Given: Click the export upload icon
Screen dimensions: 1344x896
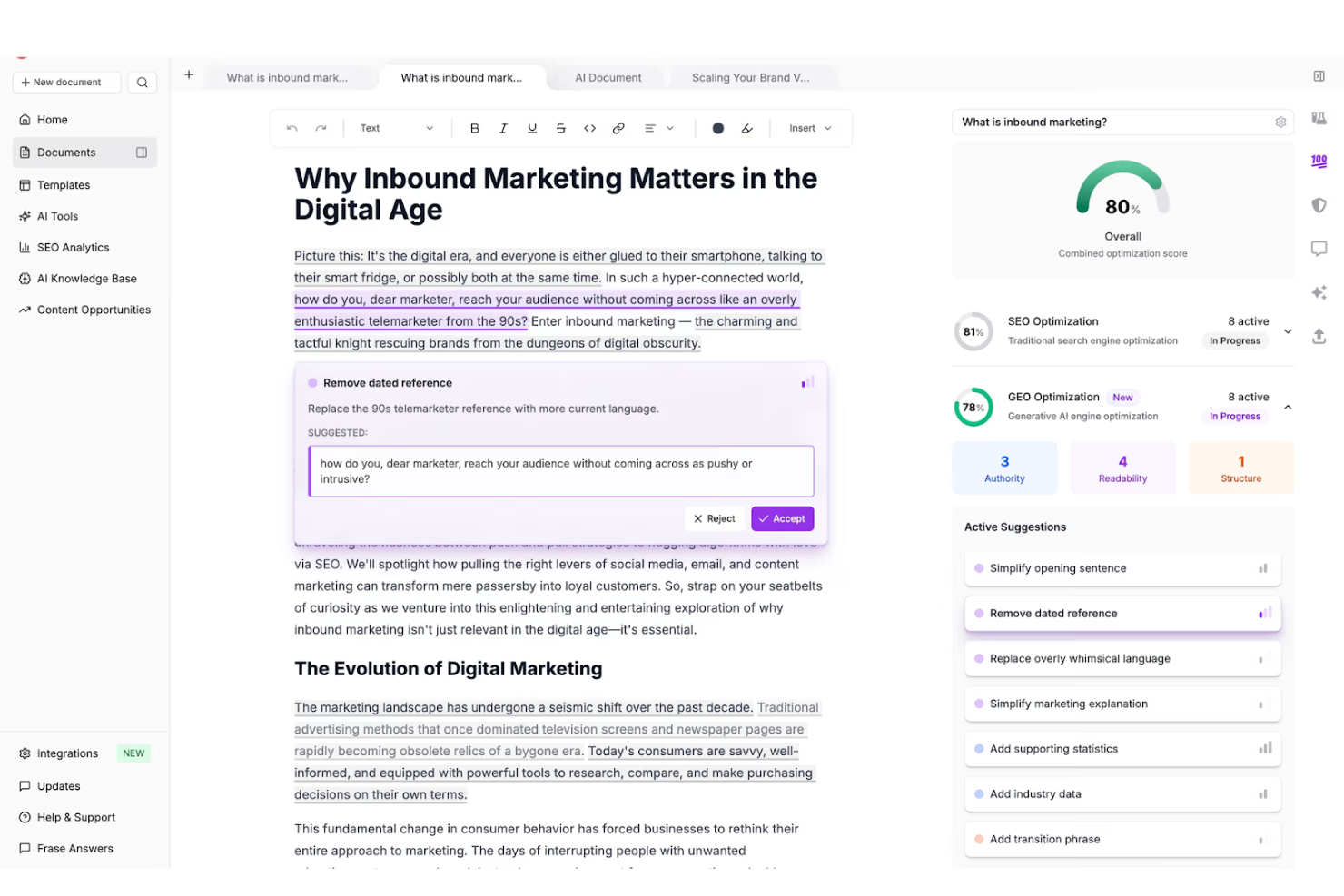Looking at the screenshot, I should click(1319, 336).
